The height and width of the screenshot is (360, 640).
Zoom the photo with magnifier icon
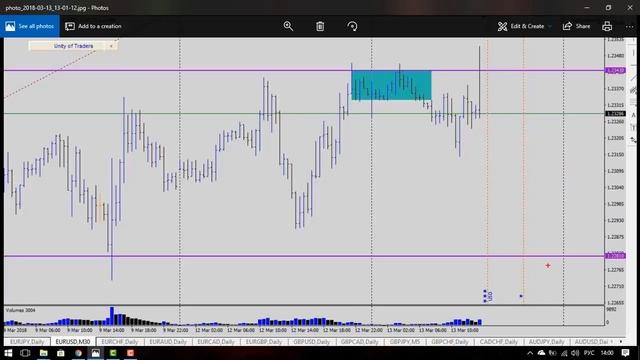click(288, 26)
